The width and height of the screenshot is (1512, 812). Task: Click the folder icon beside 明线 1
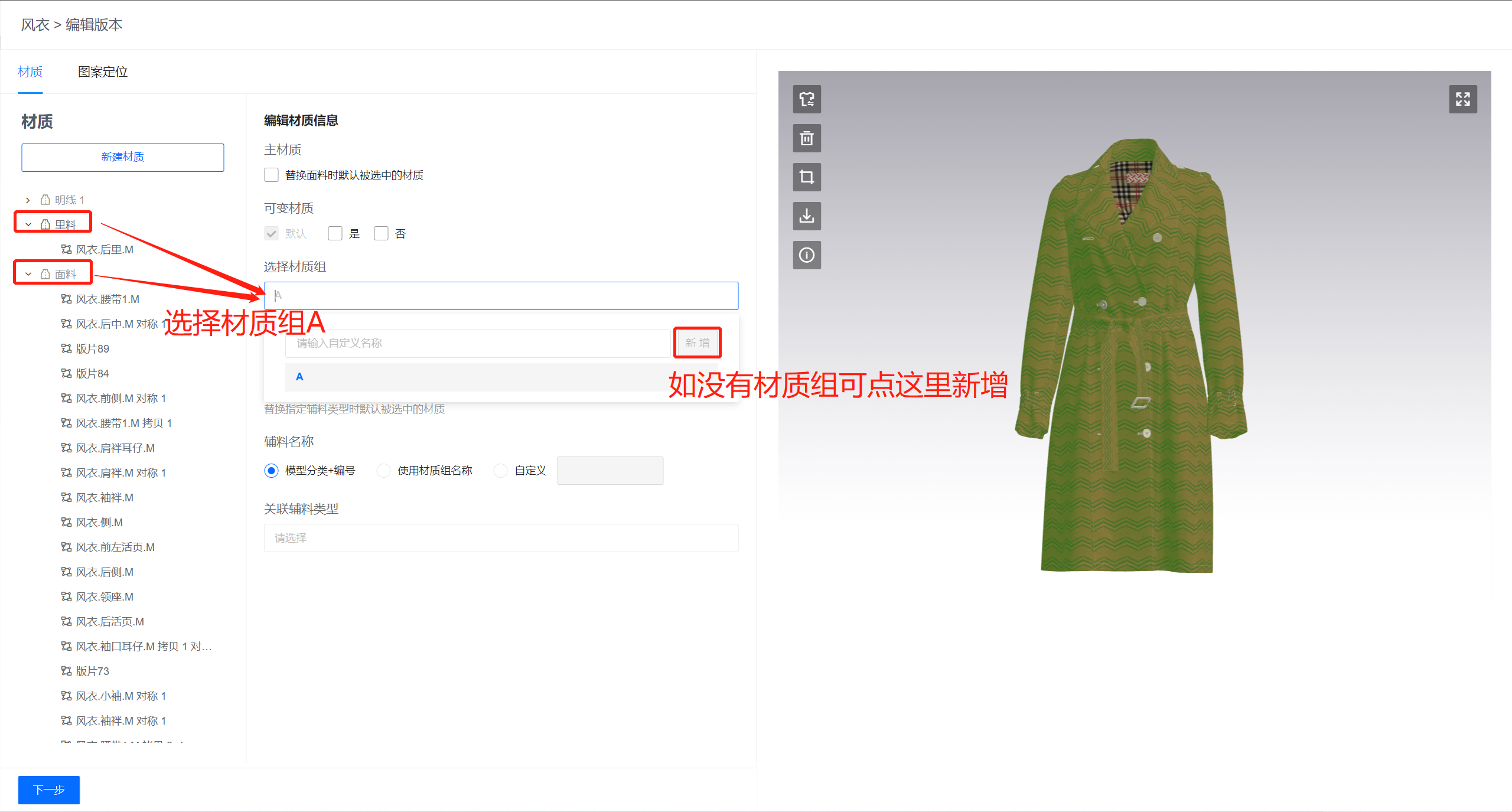[45, 200]
